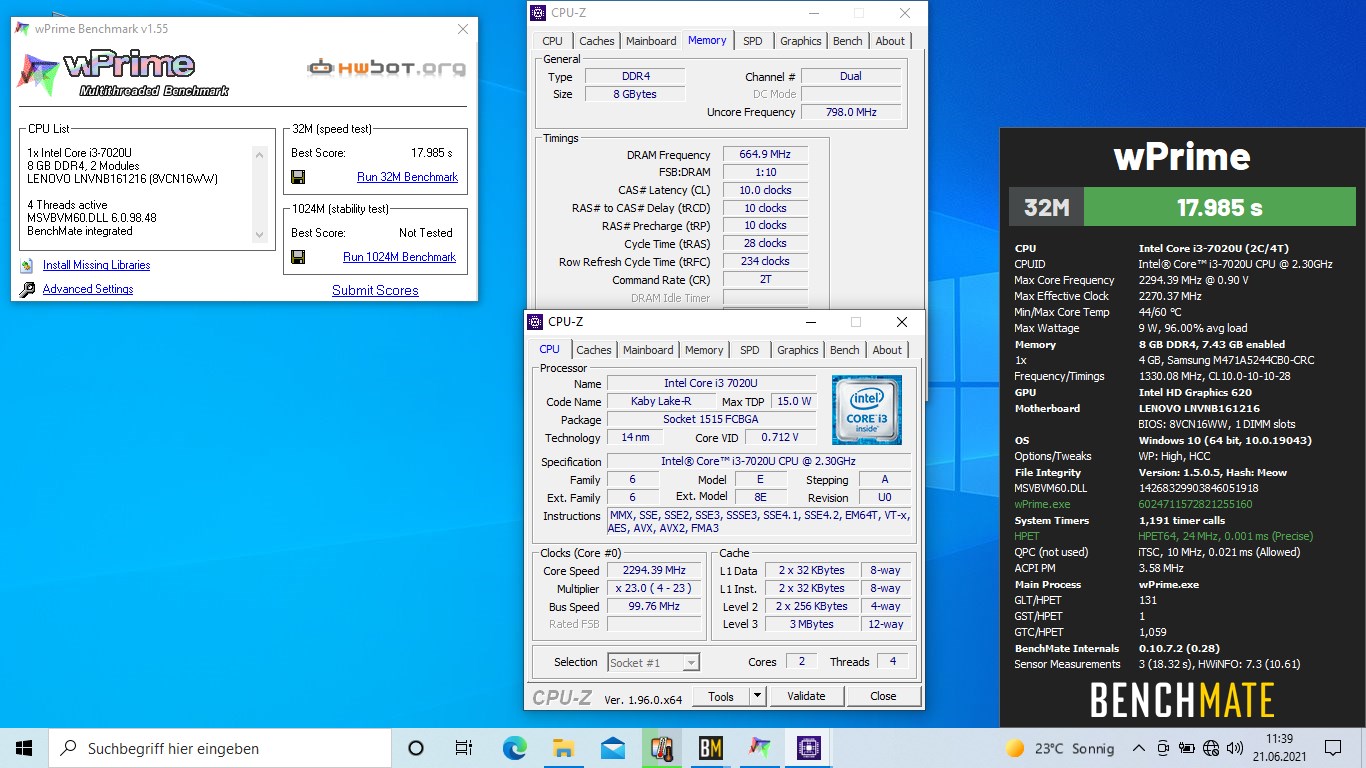Screen dimensions: 1366x768
Task: Open the SPD tab in the Memory window
Action: [752, 41]
